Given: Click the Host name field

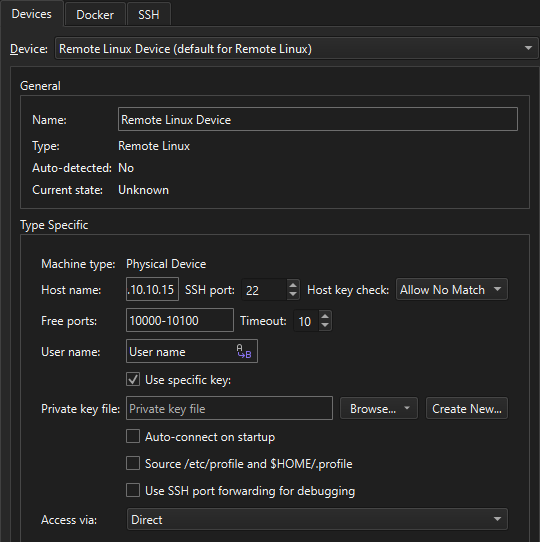Looking at the screenshot, I should pyautogui.click(x=152, y=289).
